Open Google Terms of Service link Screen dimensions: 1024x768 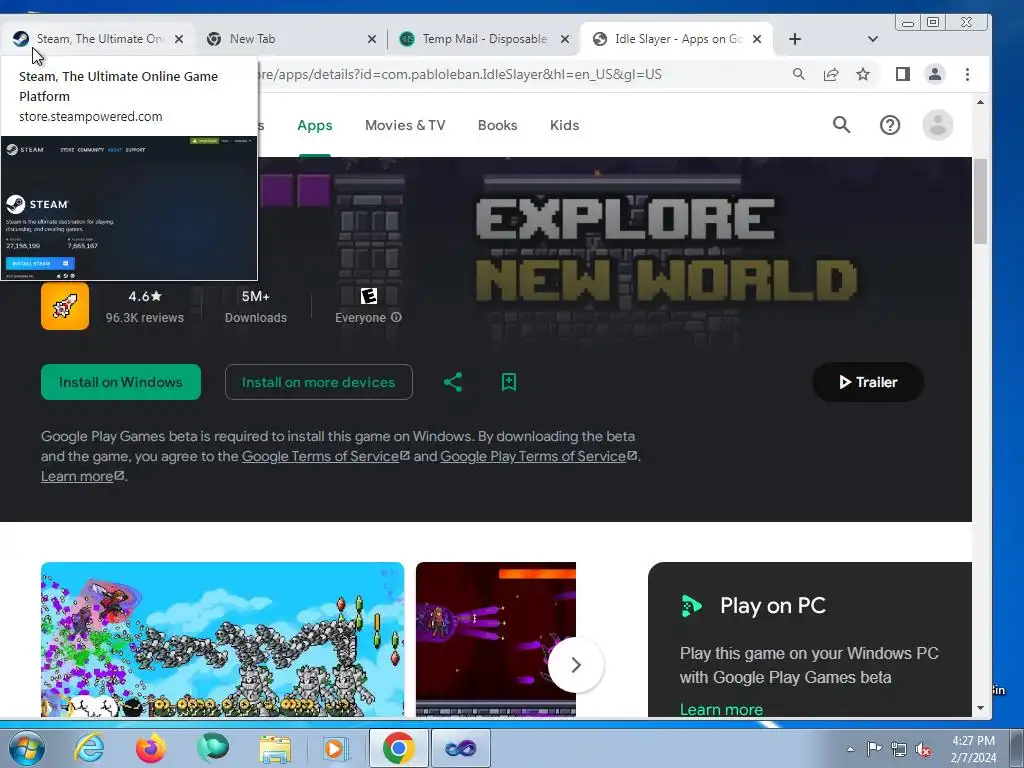[x=325, y=456]
